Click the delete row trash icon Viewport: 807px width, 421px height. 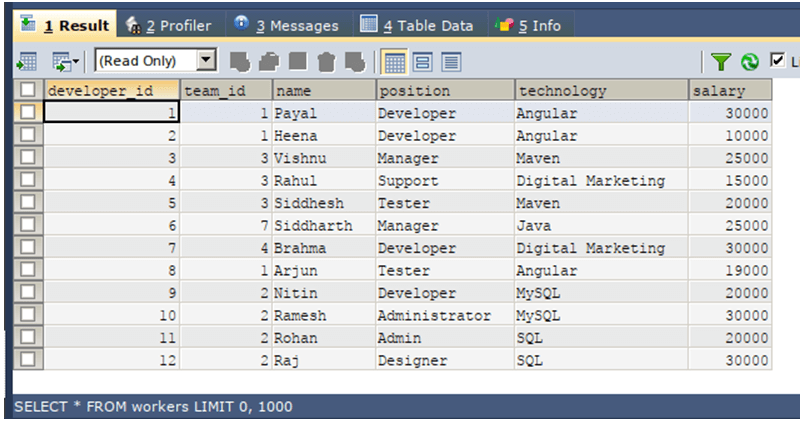(x=326, y=62)
